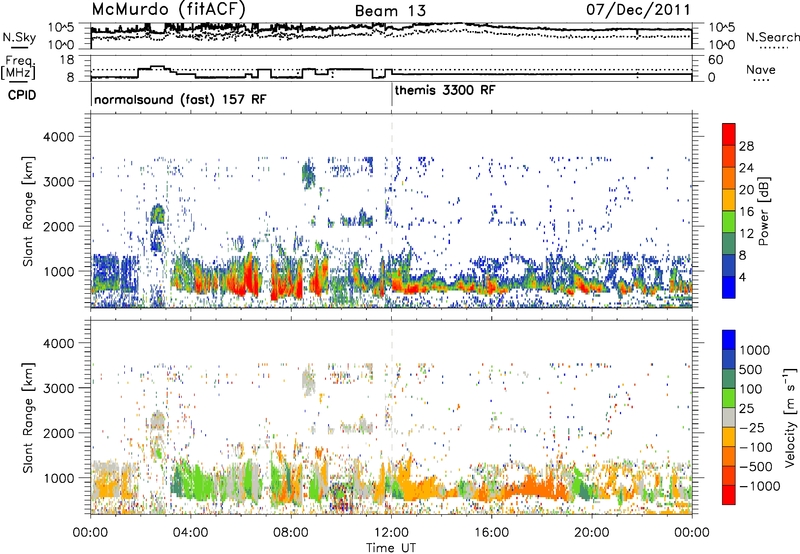Click the light green 12-16 dB power swatch
Screen dimensions: 800x554
click(x=729, y=222)
